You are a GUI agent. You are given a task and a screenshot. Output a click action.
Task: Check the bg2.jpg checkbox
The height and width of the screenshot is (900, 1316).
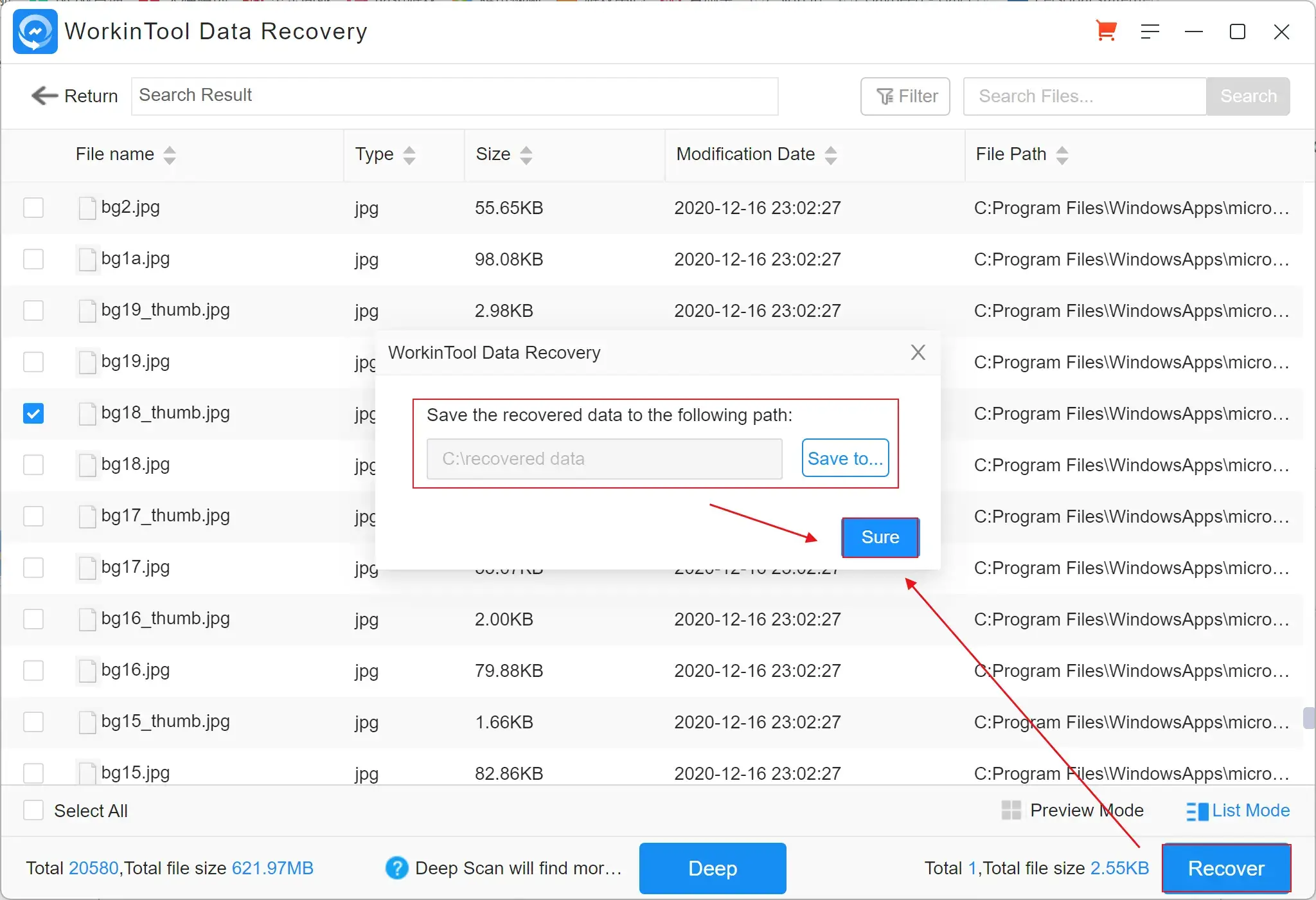[x=33, y=208]
